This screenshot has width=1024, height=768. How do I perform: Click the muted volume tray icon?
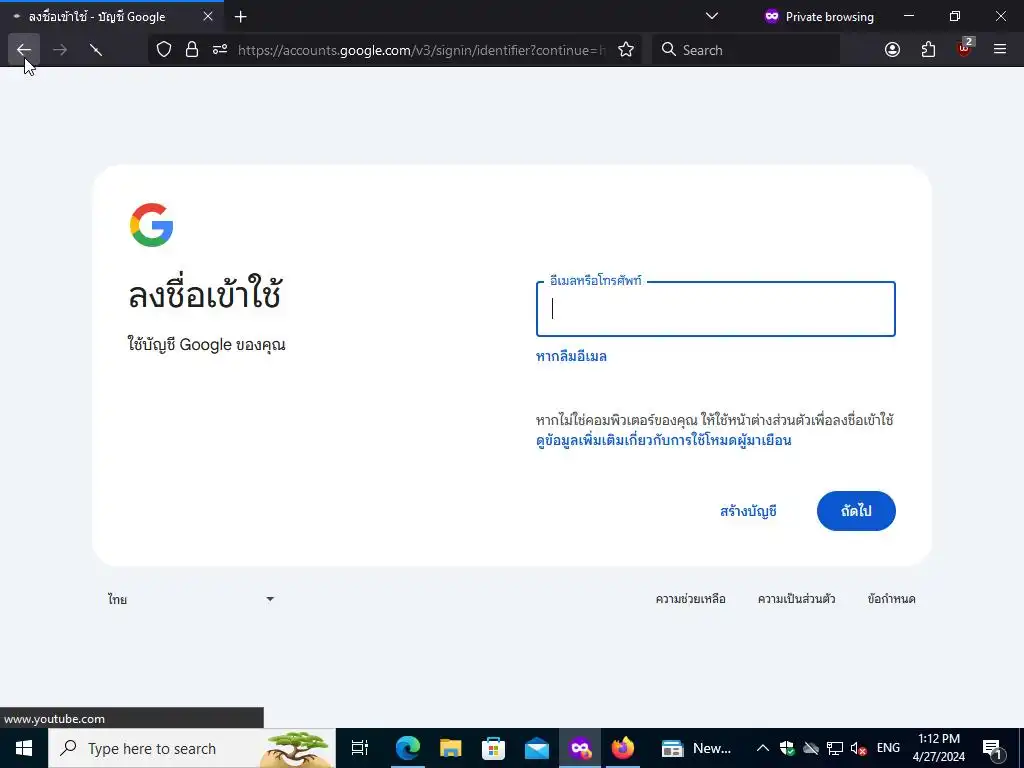pos(859,748)
